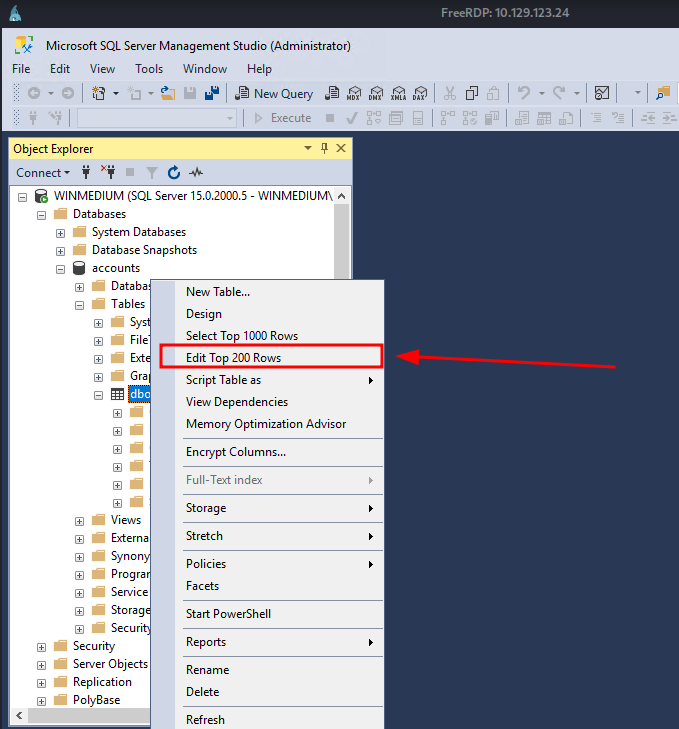The height and width of the screenshot is (729, 679).
Task: Click the Copy toolbar icon
Action: [x=472, y=93]
